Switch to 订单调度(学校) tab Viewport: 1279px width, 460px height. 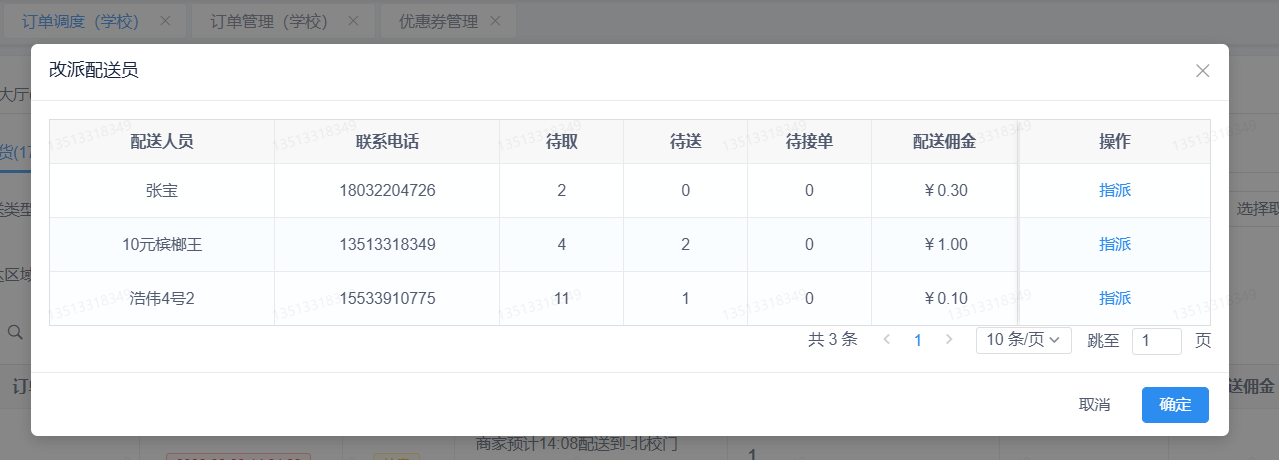click(80, 21)
